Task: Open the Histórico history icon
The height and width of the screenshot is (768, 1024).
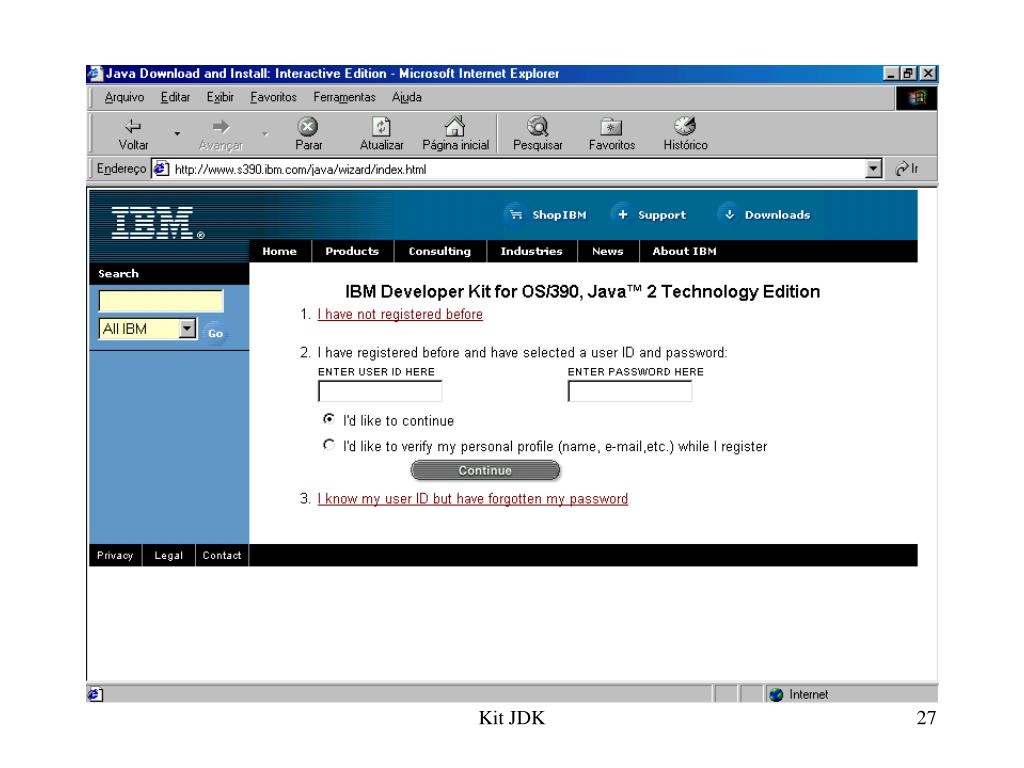Action: (x=685, y=125)
